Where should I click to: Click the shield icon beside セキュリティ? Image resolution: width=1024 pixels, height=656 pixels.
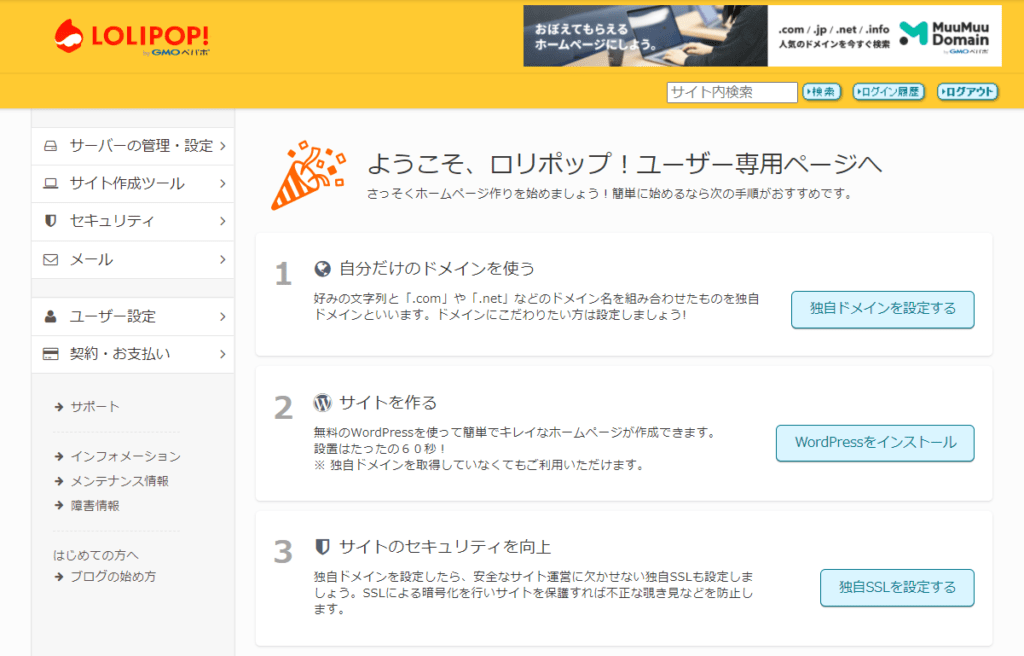click(x=50, y=221)
